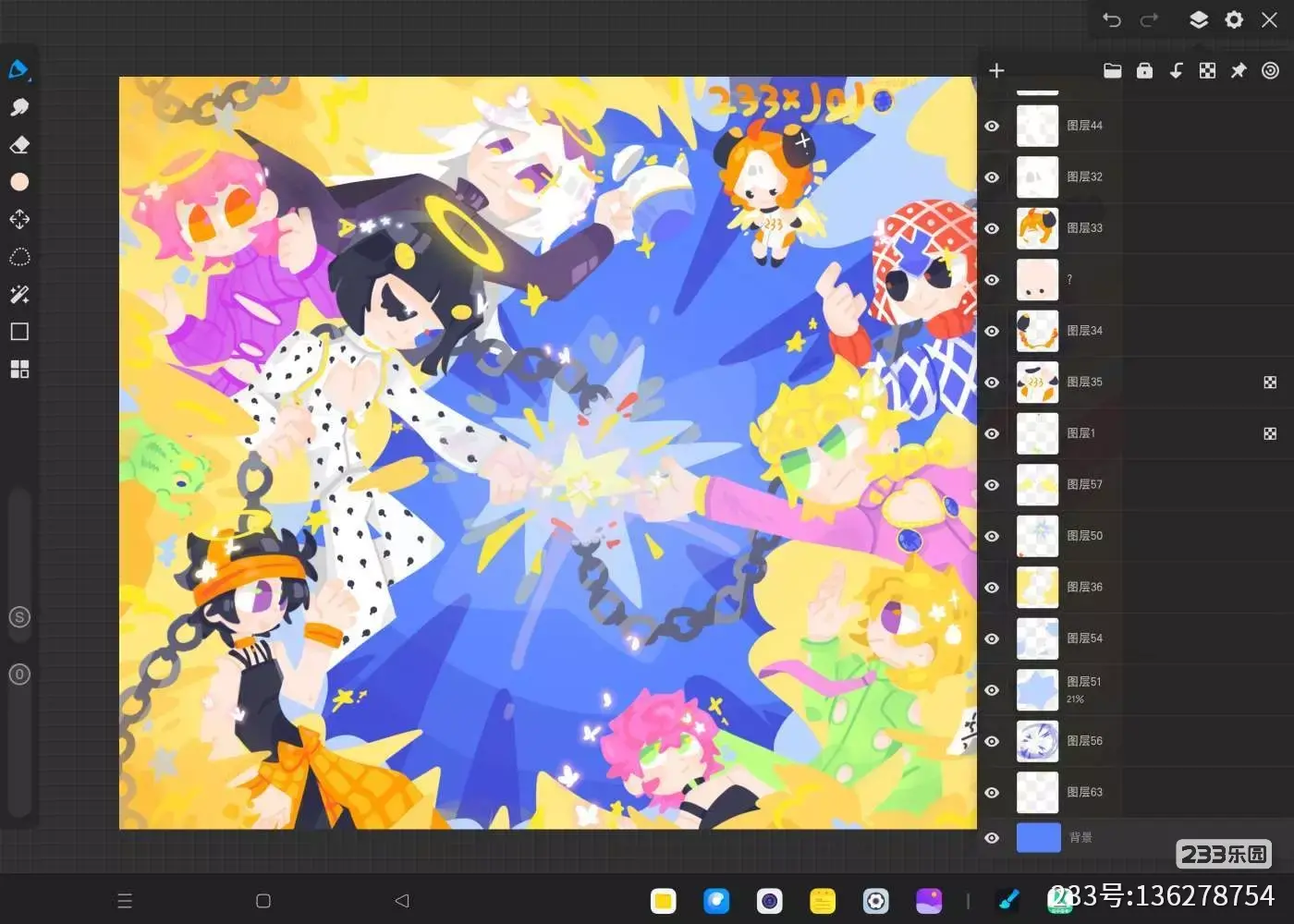This screenshot has height=924, width=1294.
Task: Redo the last action
Action: tap(1149, 19)
